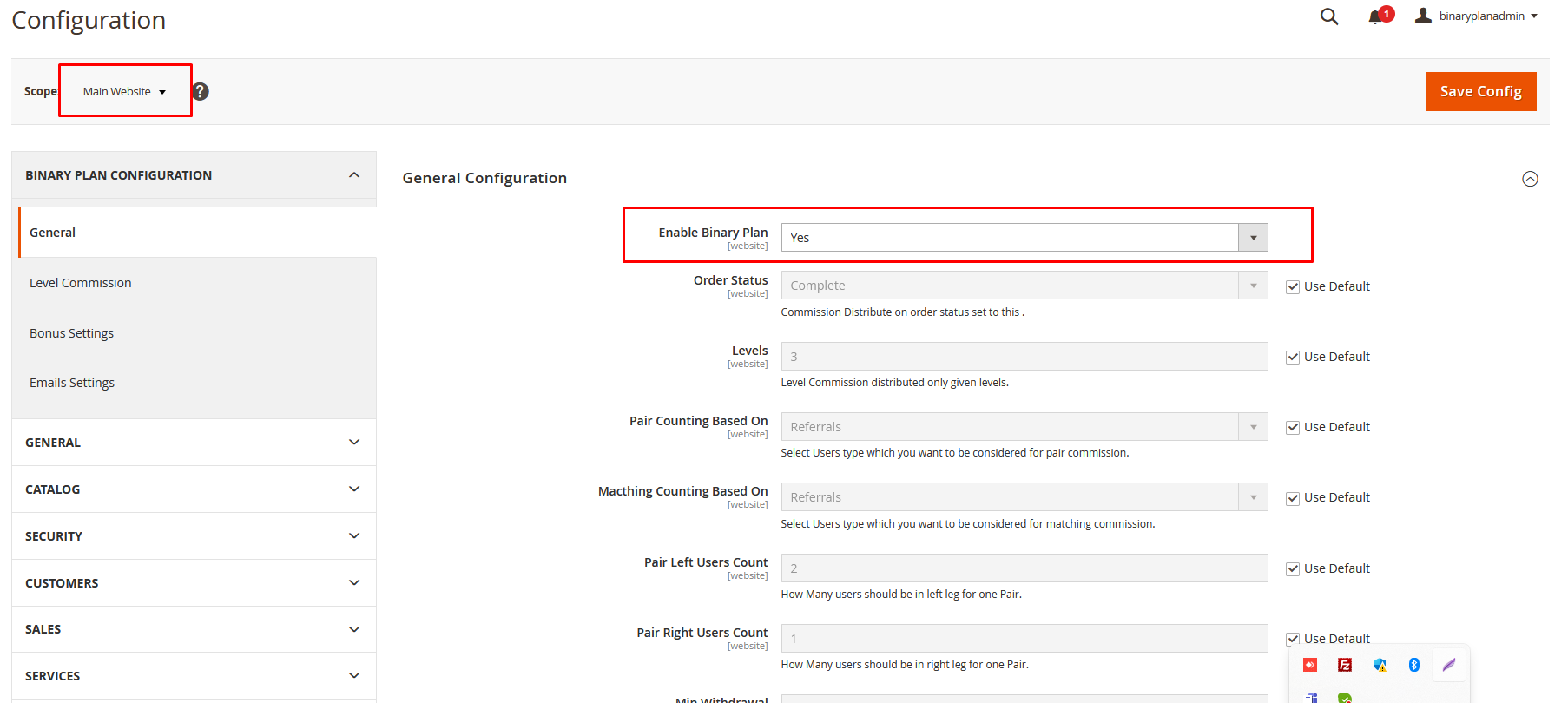Screen dimensions: 1568x703
Task: Open Emails Settings in the sidebar
Action: [72, 383]
